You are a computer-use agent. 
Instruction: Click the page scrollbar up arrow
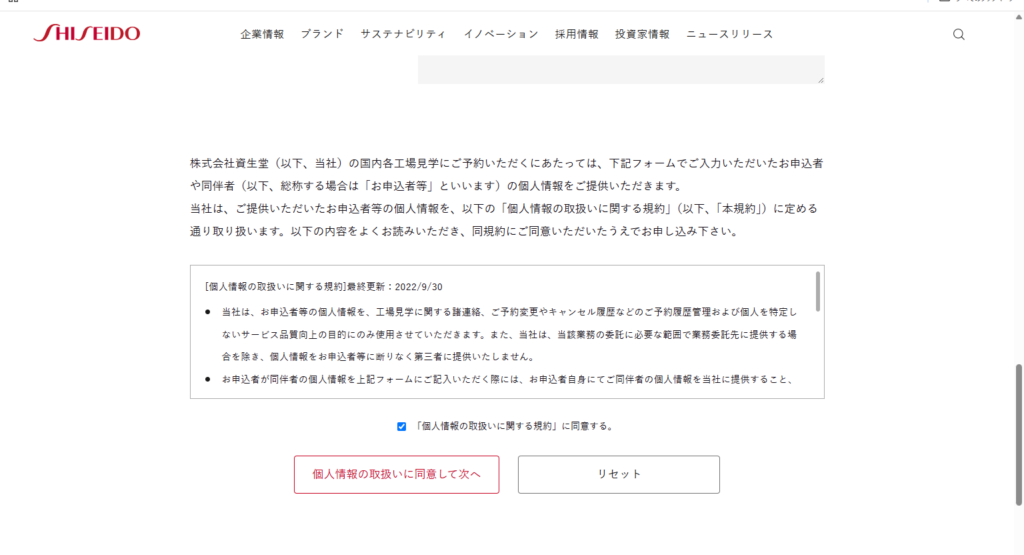pos(1019,19)
